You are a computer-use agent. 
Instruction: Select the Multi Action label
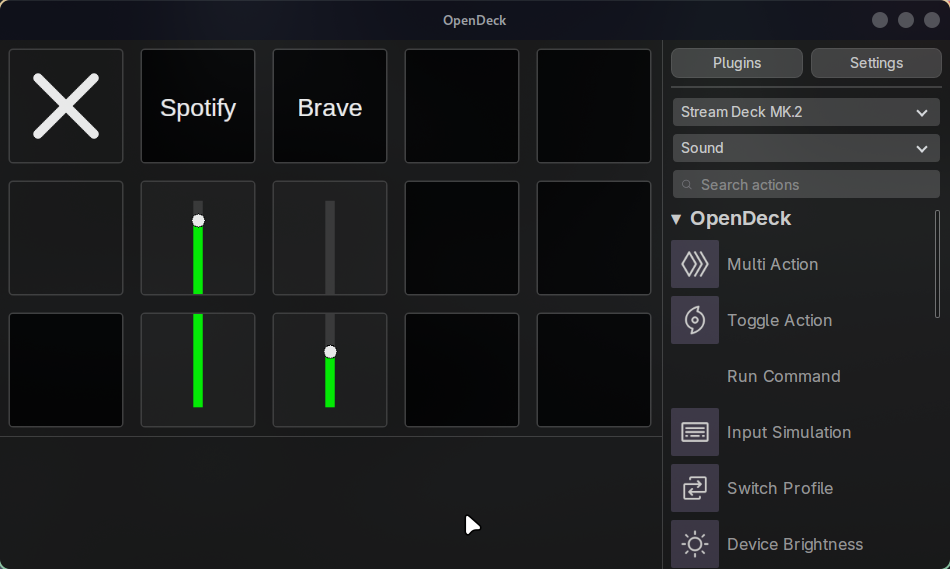tap(772, 264)
